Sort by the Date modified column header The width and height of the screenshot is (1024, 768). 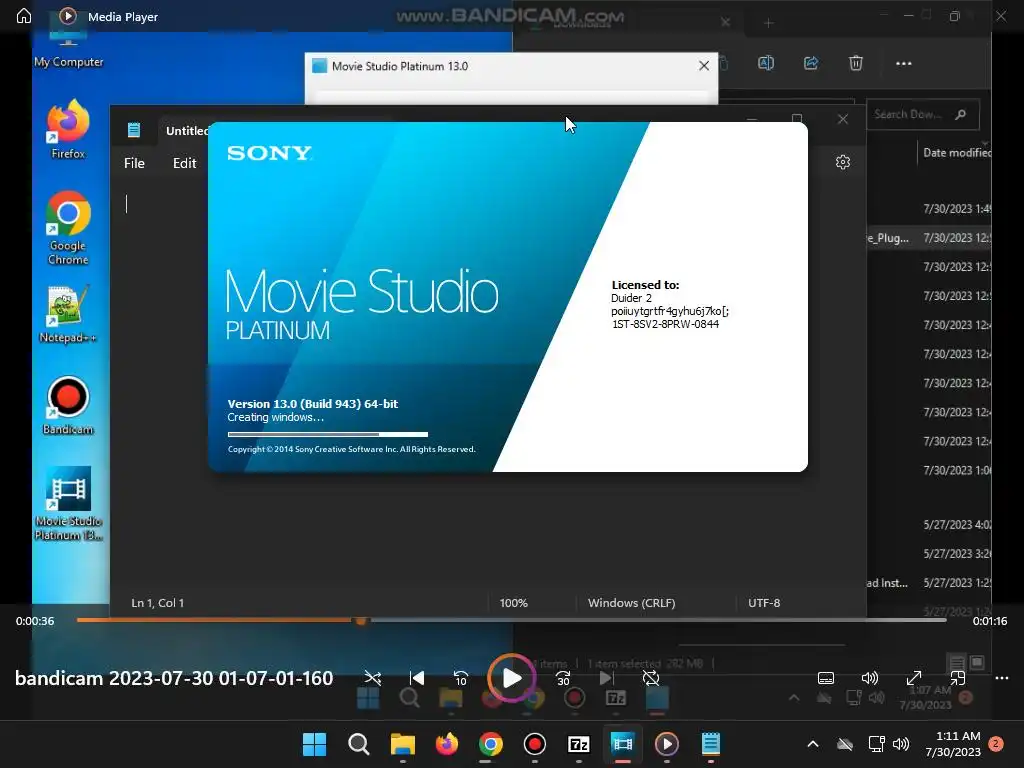click(x=956, y=153)
